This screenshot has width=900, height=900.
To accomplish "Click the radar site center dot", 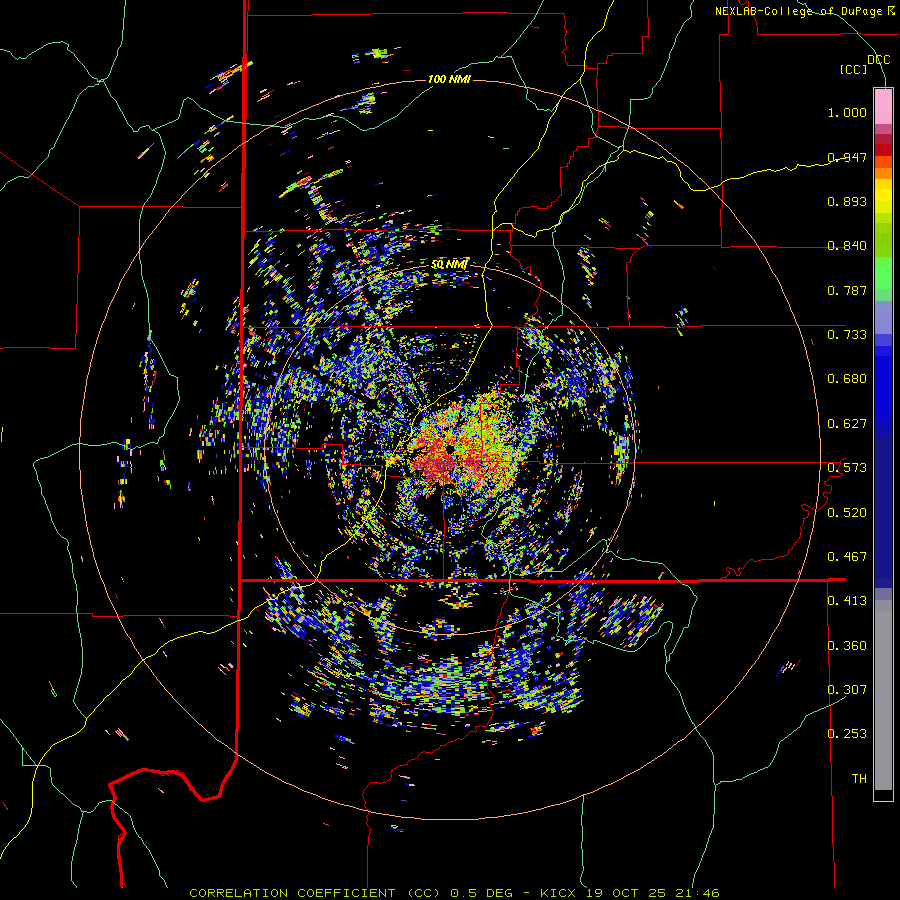I will (449, 449).
